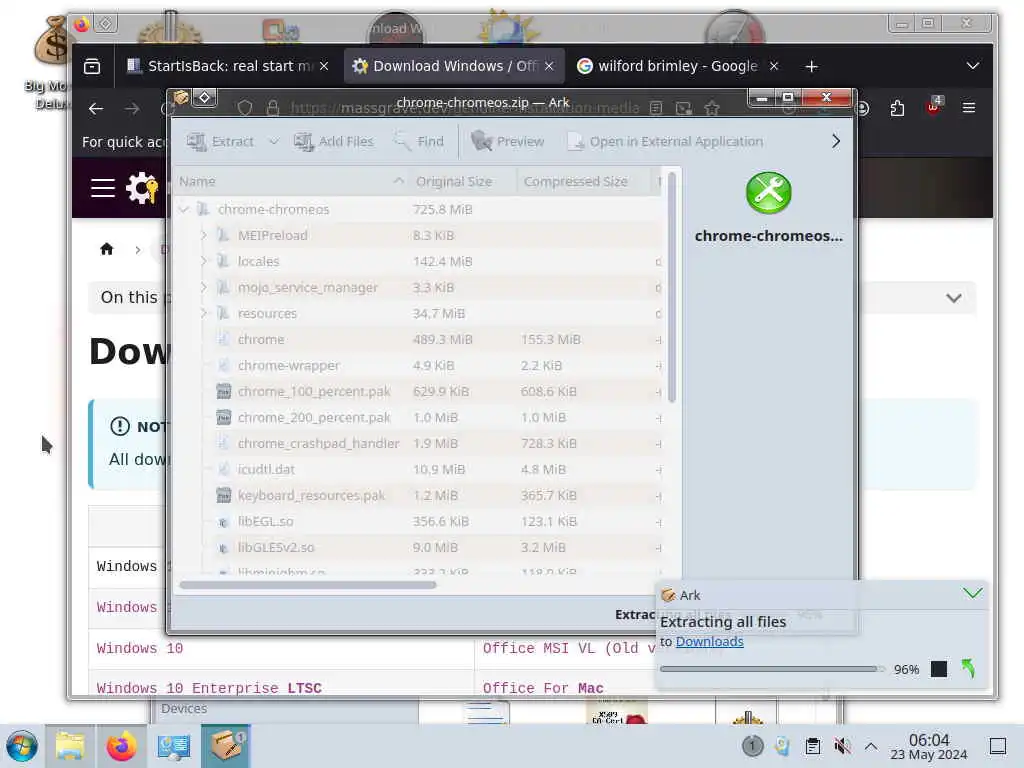The width and height of the screenshot is (1024, 768).
Task: Open Windows 10 link on webpage
Action: (140, 648)
